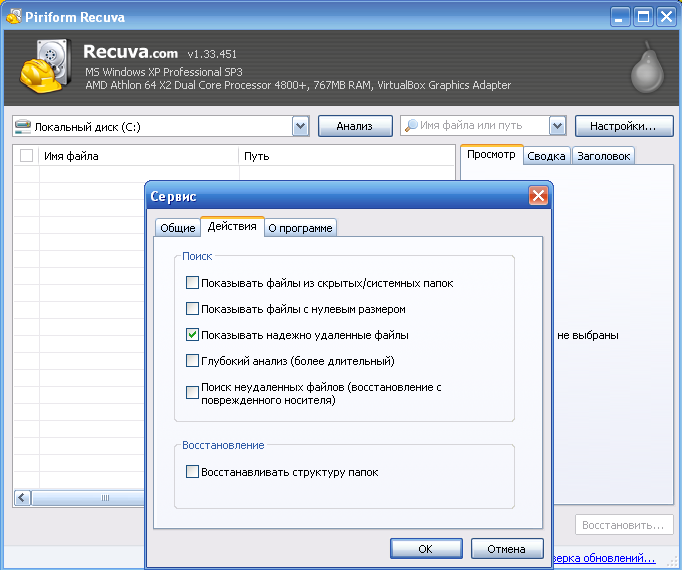Click the Recuva.com header title
682x570 pixels.
pos(130,52)
